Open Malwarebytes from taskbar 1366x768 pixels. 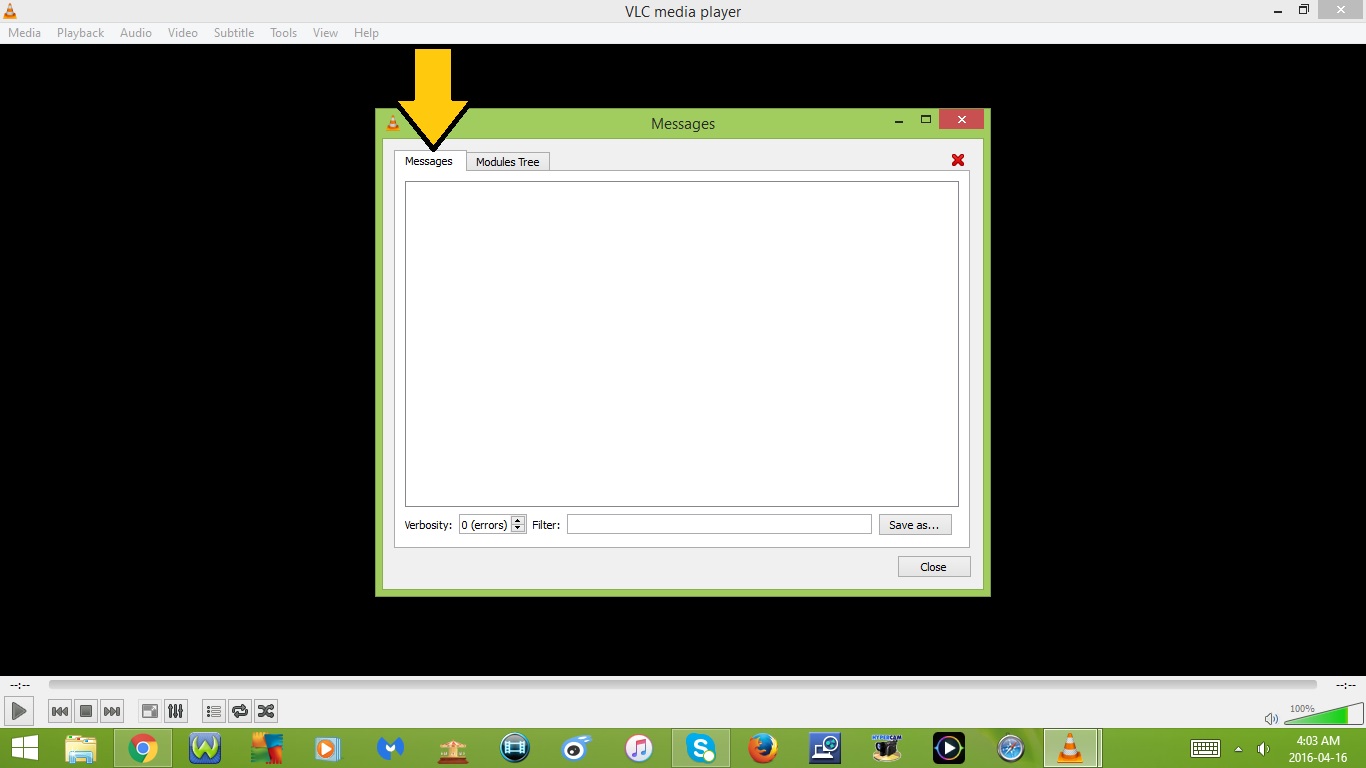390,748
